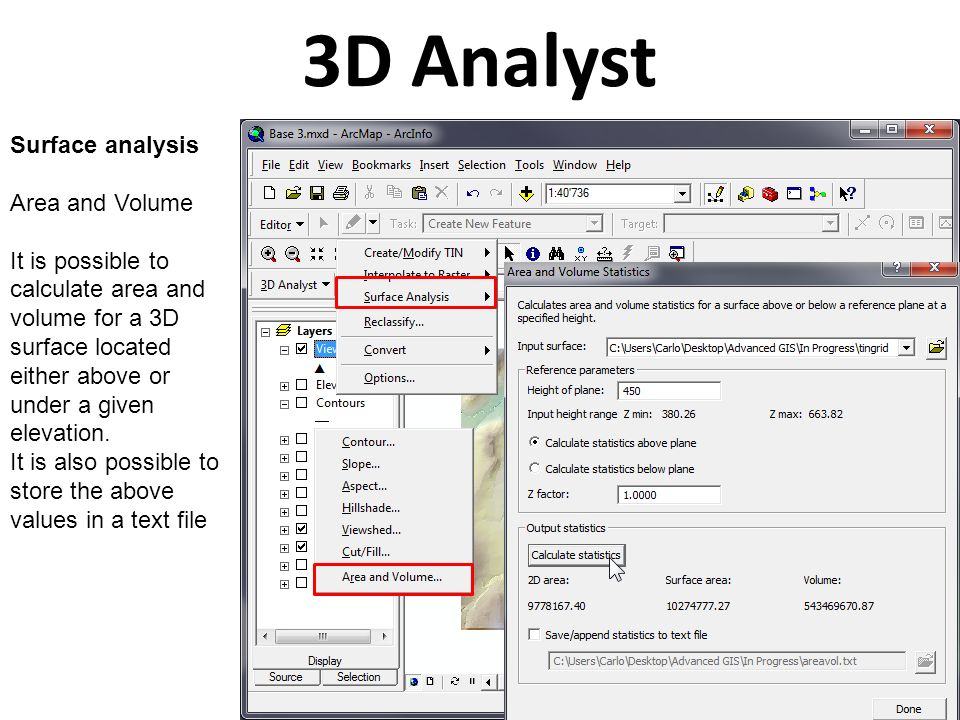Browse for input surface folder icon
The height and width of the screenshot is (720, 960).
point(936,348)
